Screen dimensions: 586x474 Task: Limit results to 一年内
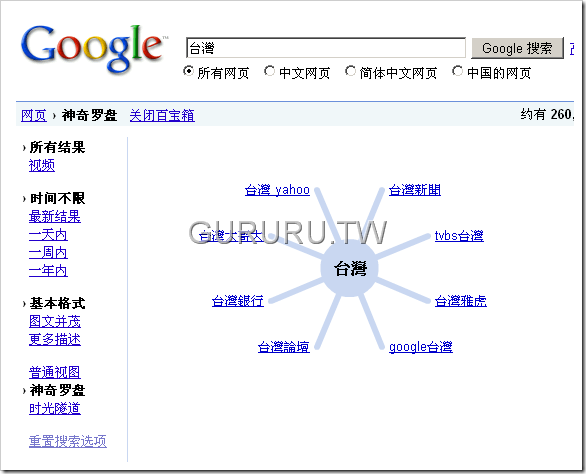48,271
